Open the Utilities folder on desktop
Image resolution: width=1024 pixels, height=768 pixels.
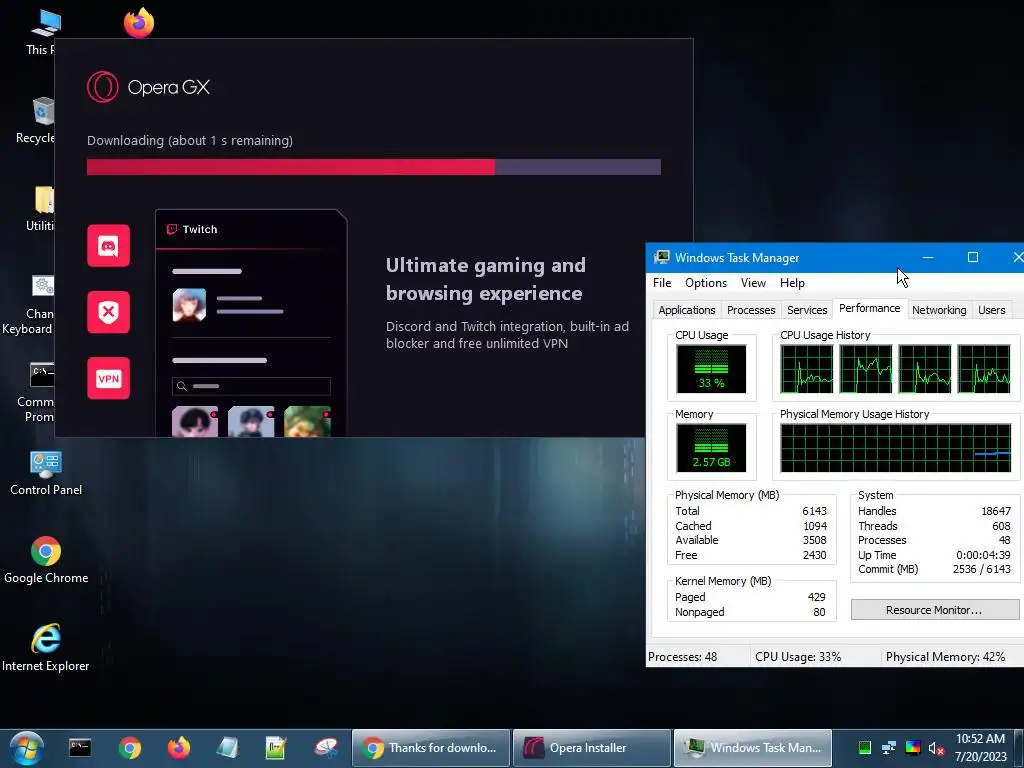coord(40,209)
